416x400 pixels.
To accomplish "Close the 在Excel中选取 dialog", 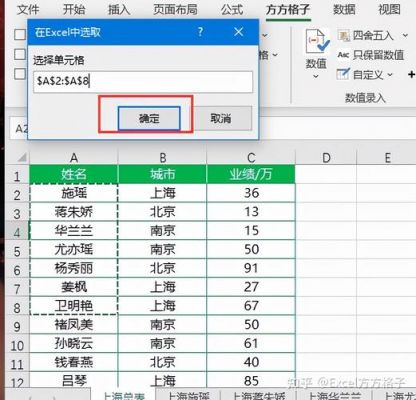I will pos(238,32).
